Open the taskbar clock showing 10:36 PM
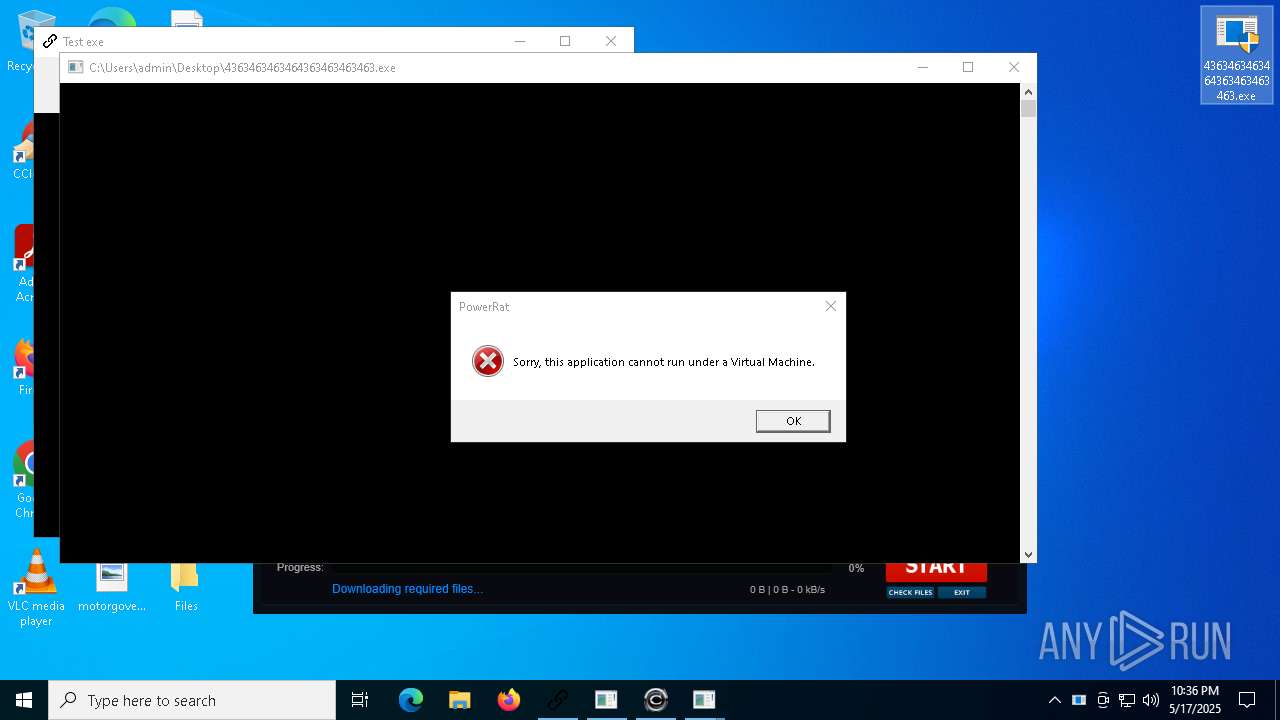Viewport: 1280px width, 720px height. [x=1195, y=700]
